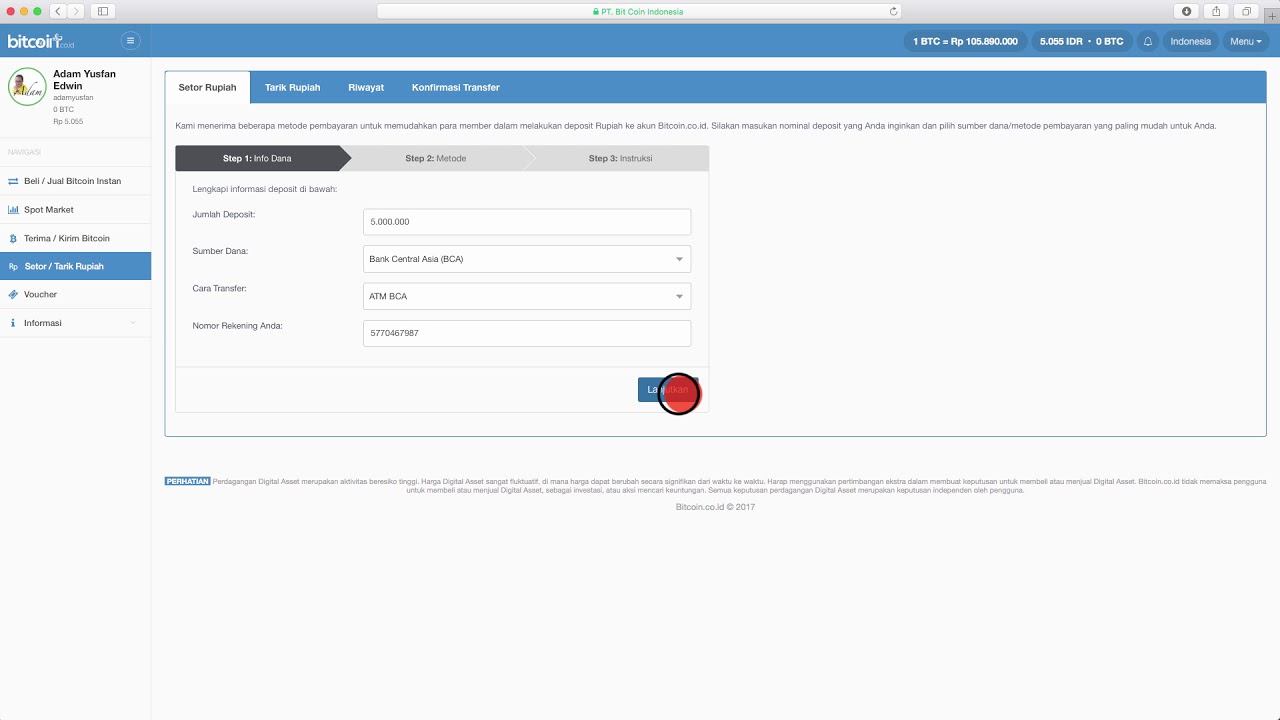Viewport: 1280px width, 720px height.
Task: Open the Menu dropdown in the header
Action: click(1246, 41)
